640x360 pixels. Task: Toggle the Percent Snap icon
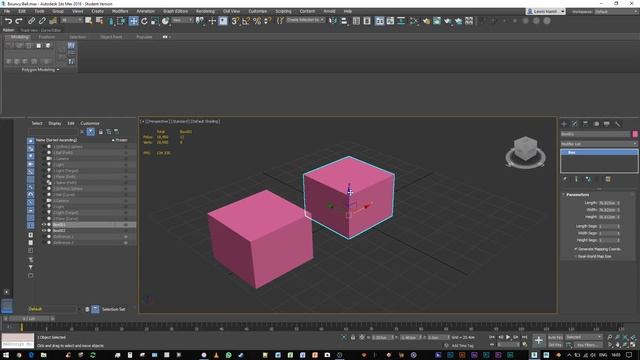[x=257, y=21]
